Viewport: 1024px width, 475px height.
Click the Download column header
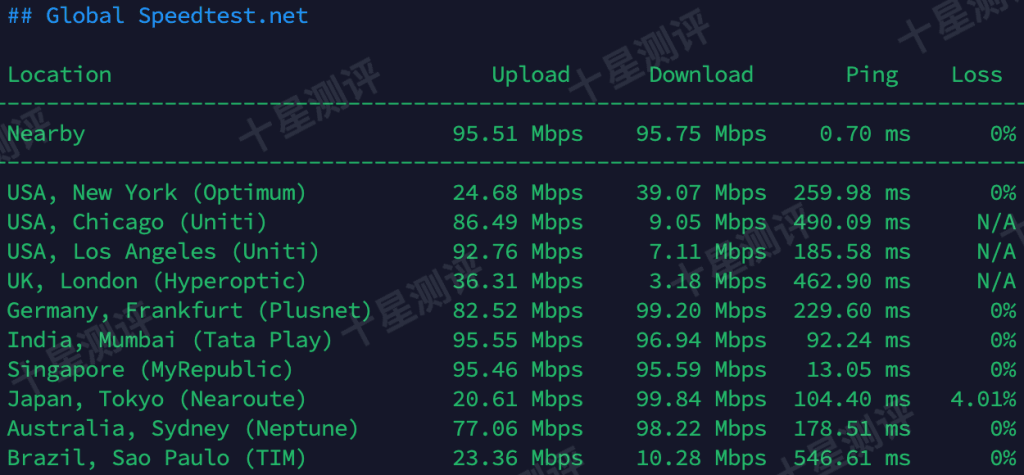(x=700, y=75)
